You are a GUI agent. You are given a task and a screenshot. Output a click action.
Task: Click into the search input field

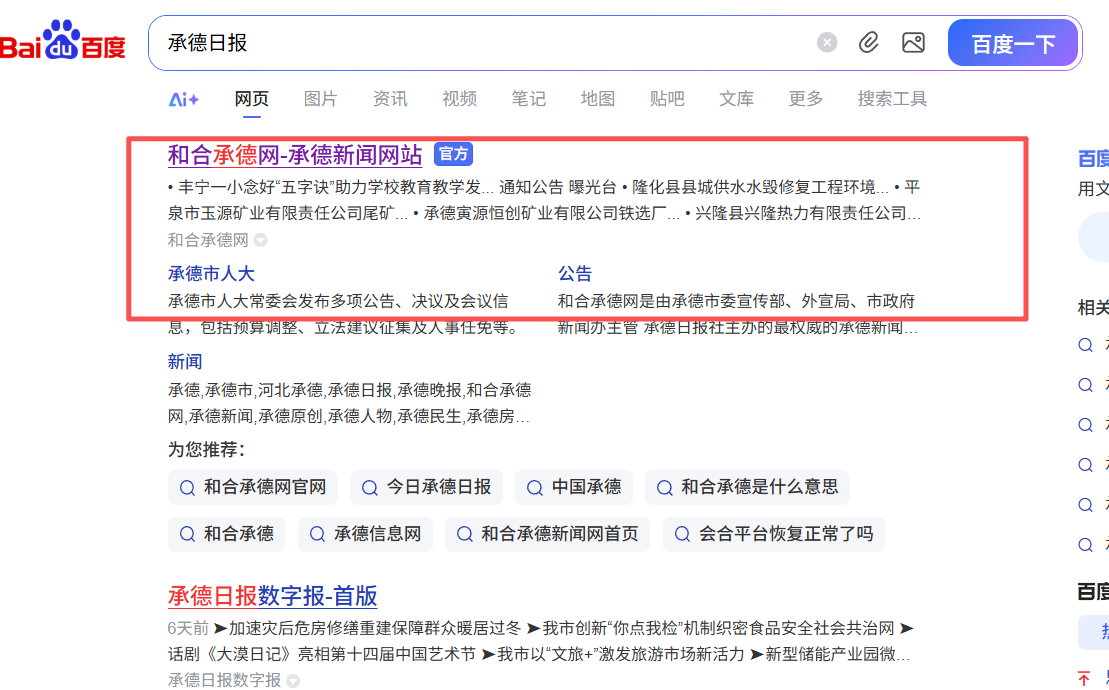click(x=480, y=43)
